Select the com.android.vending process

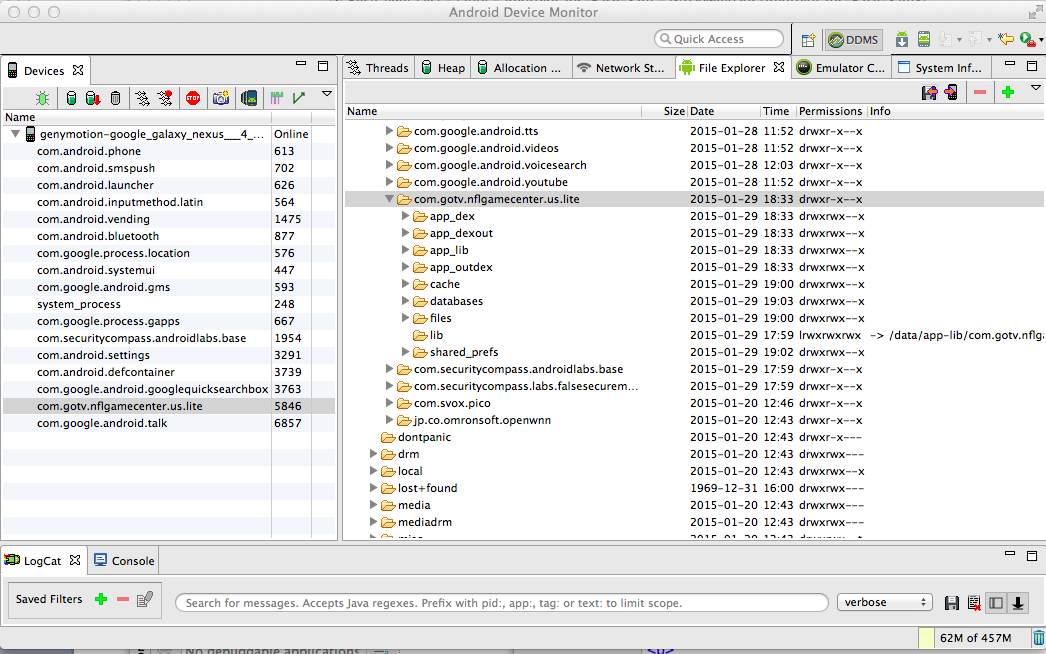[169, 219]
